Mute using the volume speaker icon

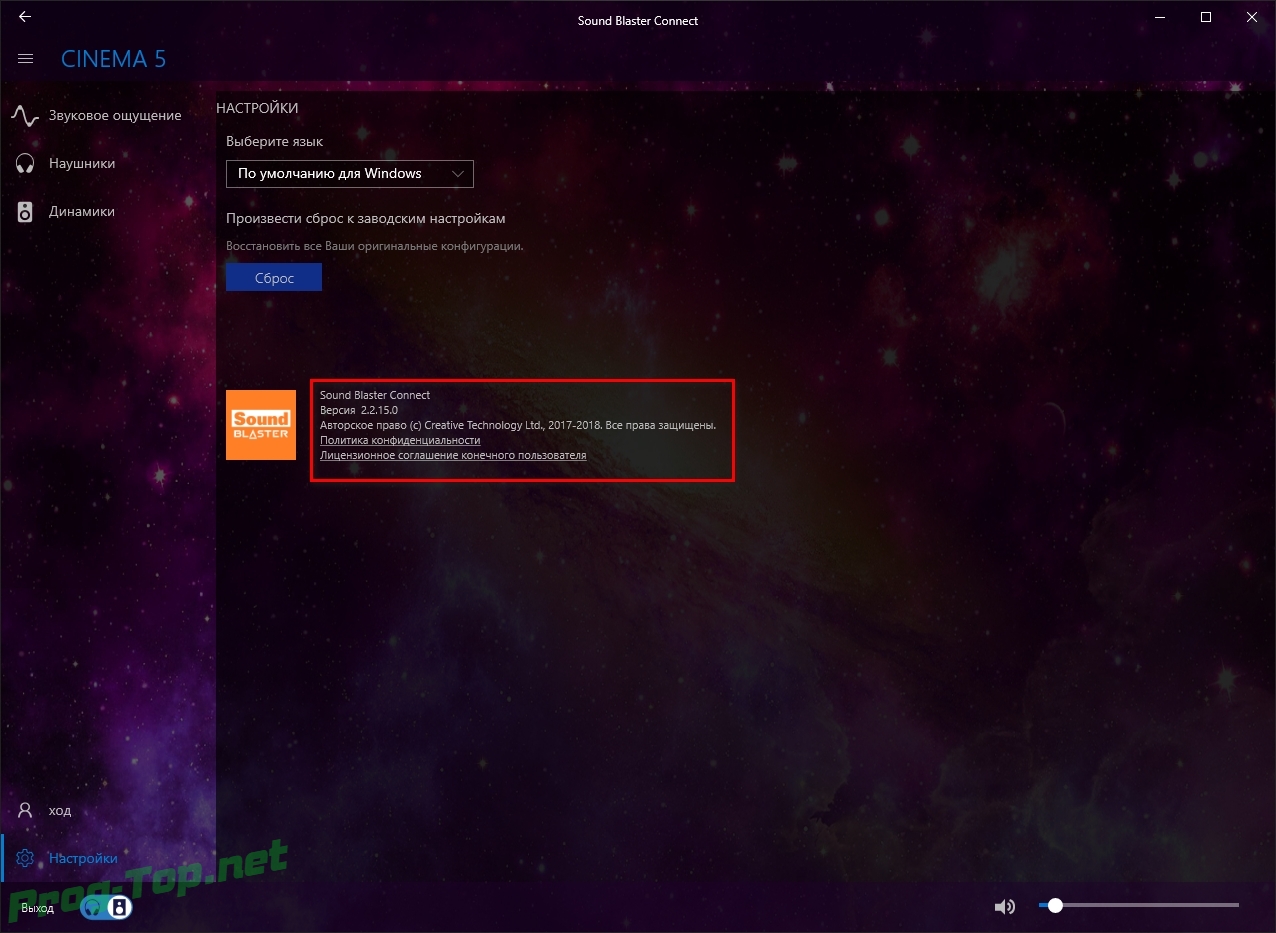pos(1004,907)
